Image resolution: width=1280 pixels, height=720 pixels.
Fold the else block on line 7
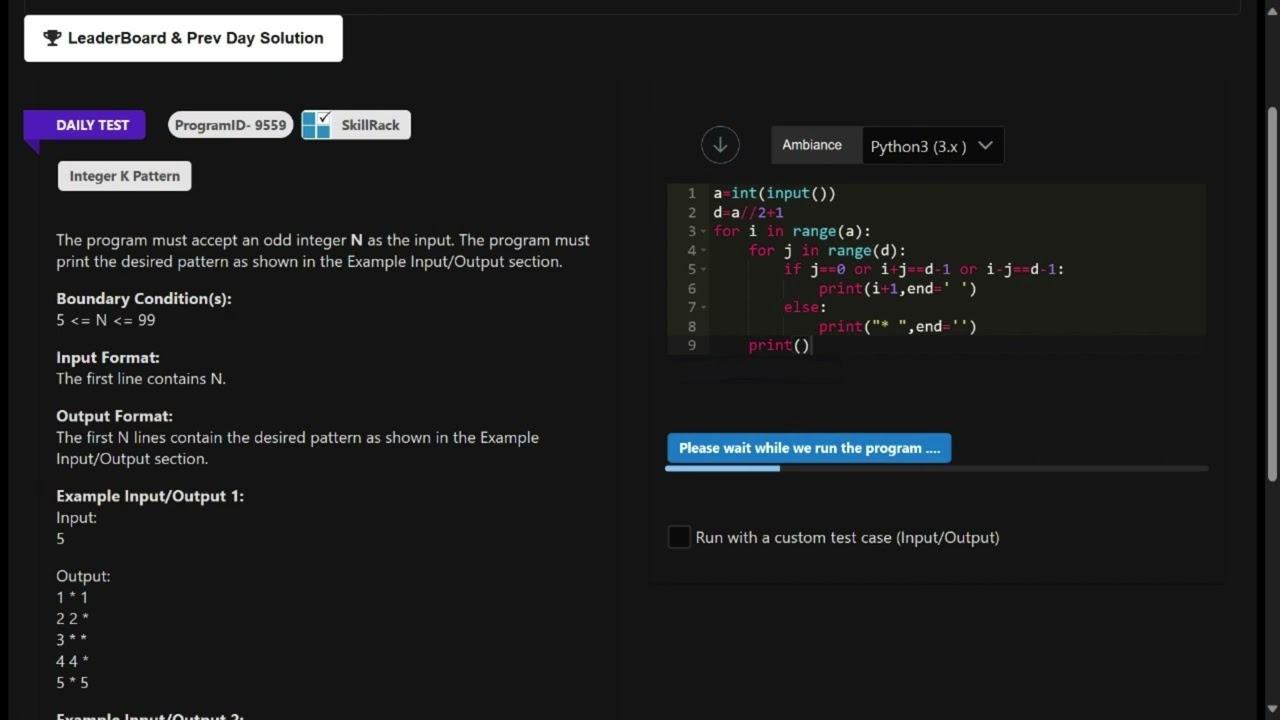click(x=704, y=308)
